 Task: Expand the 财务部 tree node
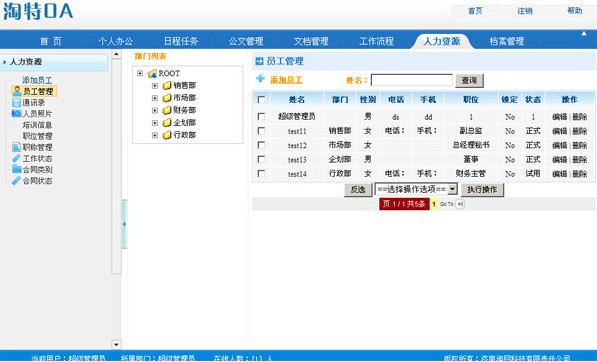pos(155,111)
